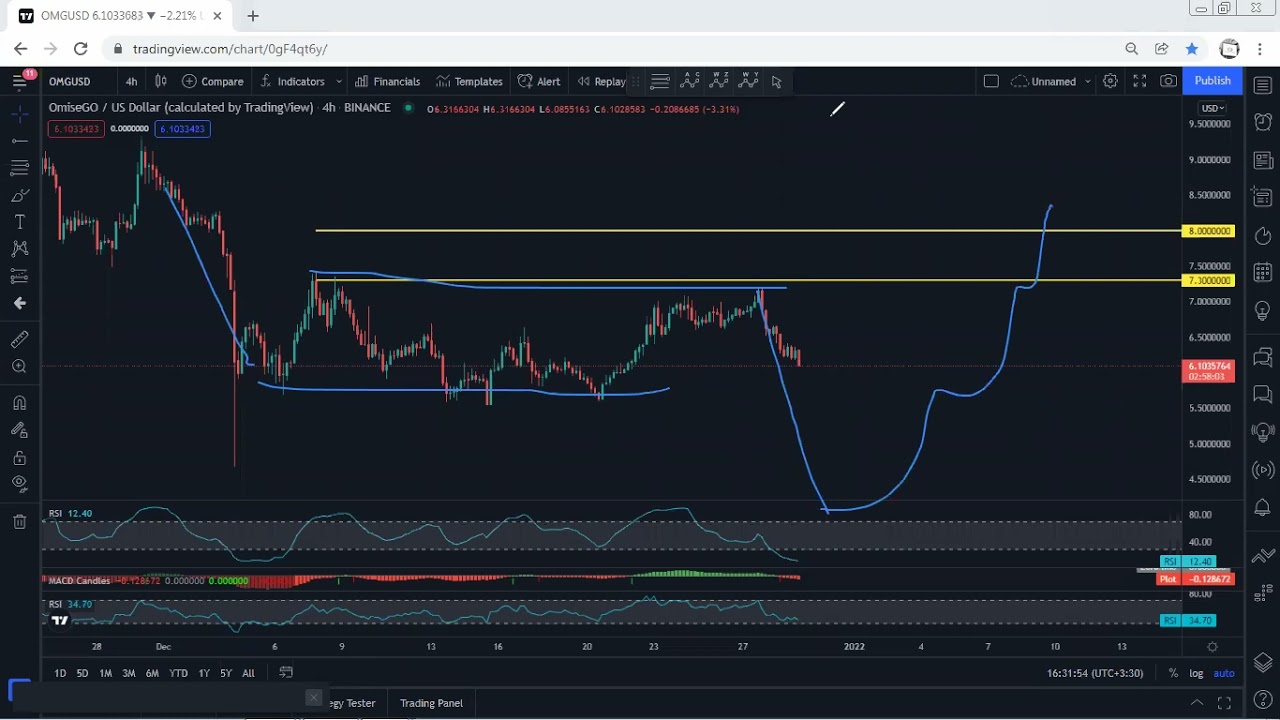
Task: Open the Fibonacci/pitchfork tools group
Action: 19,168
